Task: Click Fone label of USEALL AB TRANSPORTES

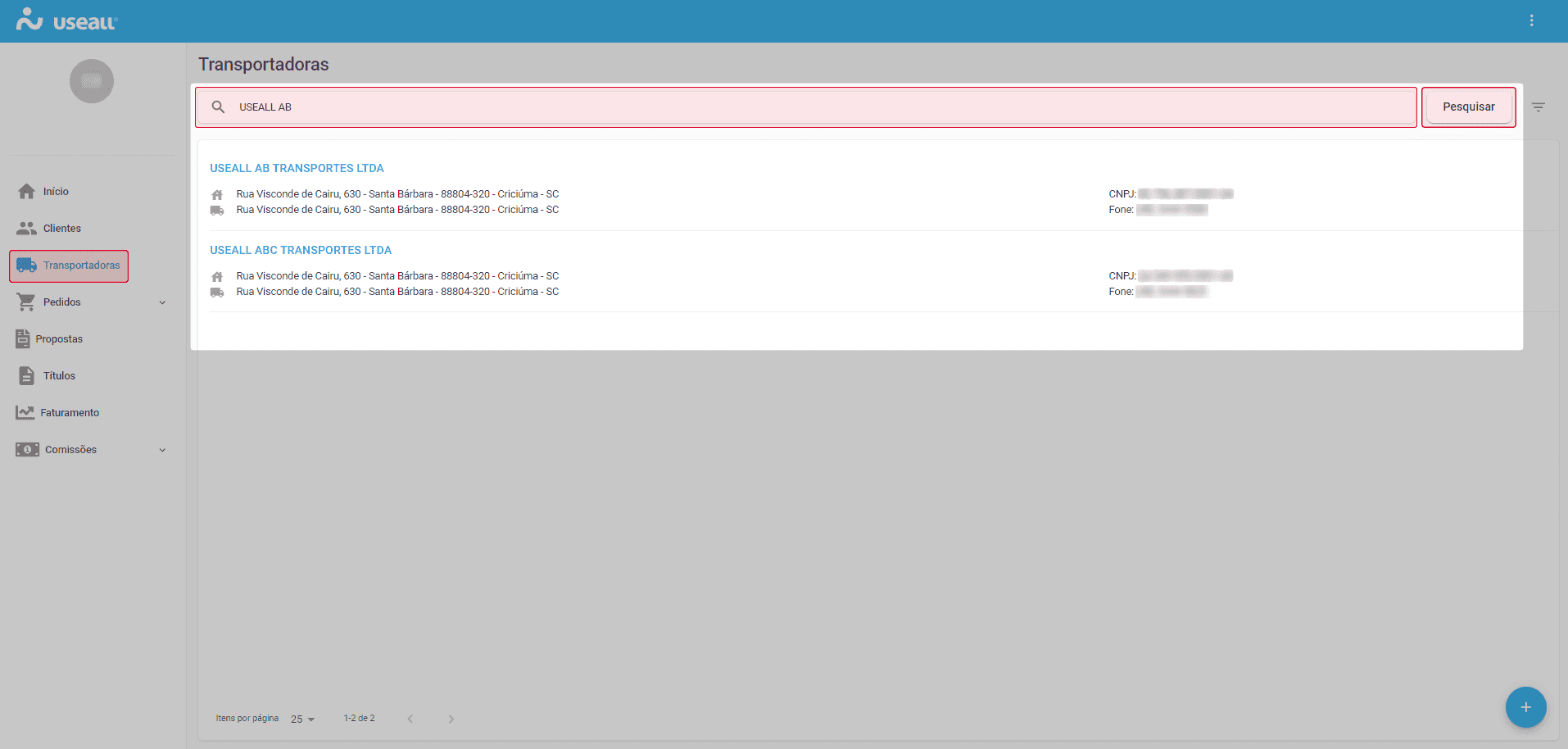Action: click(1122, 210)
